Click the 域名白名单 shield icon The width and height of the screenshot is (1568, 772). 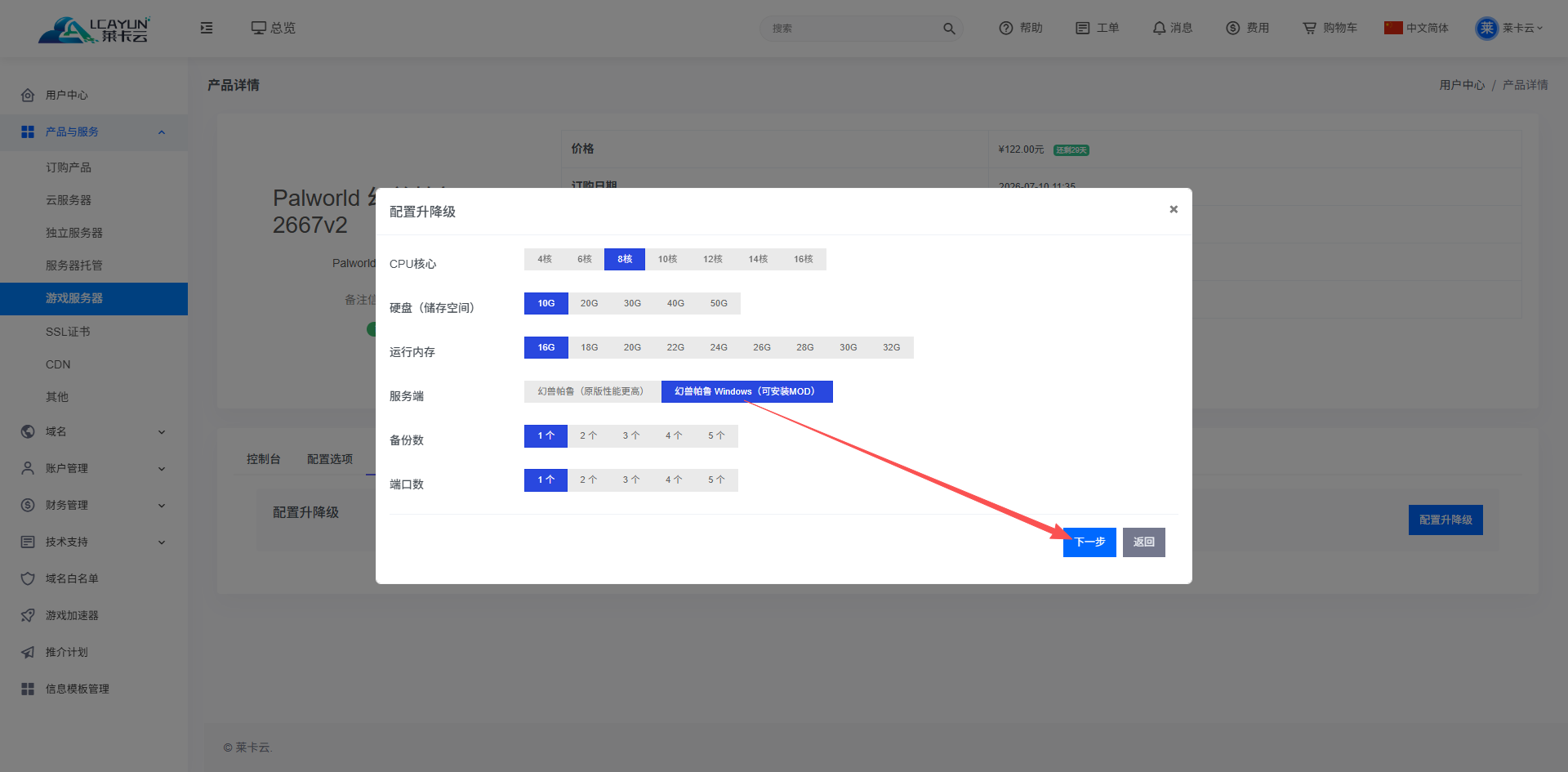[x=28, y=578]
